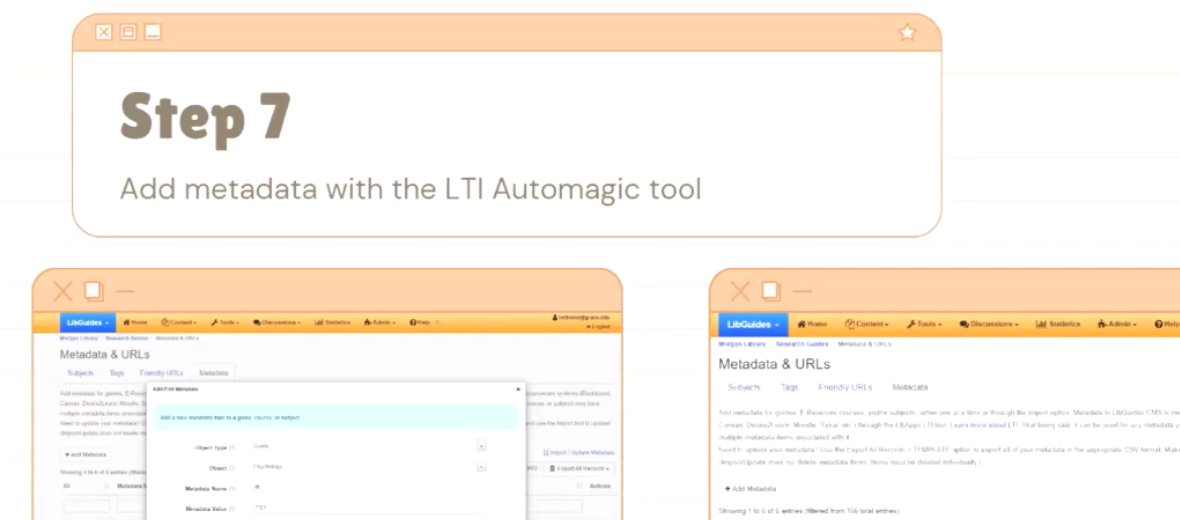This screenshot has width=1180, height=520.
Task: Click Add Metadata button in right window
Action: click(750, 488)
